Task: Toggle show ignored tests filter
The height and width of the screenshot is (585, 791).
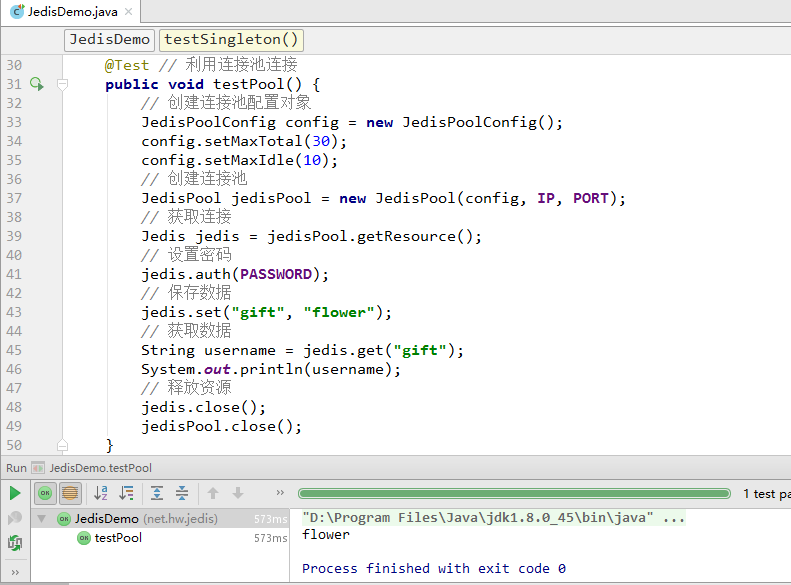Action: click(x=70, y=493)
